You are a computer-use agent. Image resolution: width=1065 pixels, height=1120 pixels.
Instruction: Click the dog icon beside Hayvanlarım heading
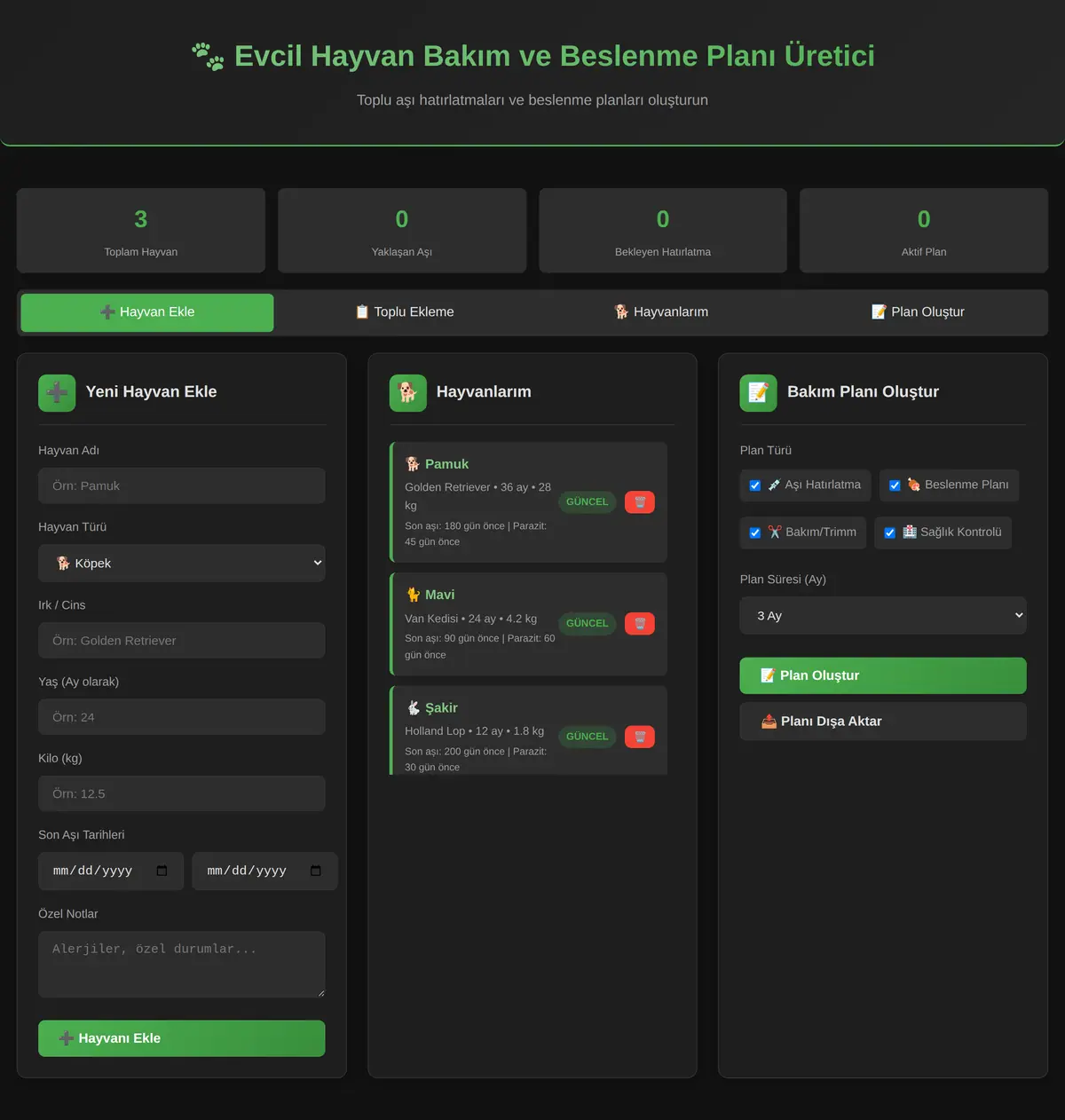click(x=407, y=392)
